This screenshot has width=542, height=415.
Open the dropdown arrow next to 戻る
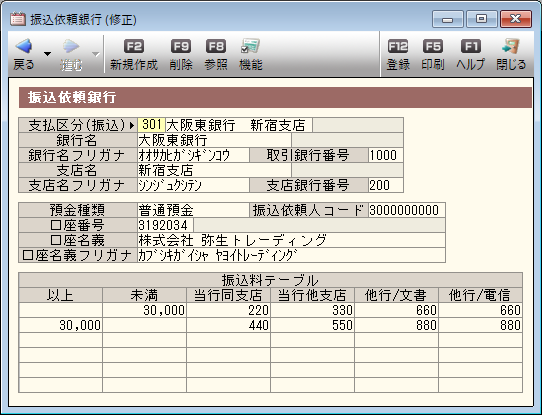tap(47, 54)
